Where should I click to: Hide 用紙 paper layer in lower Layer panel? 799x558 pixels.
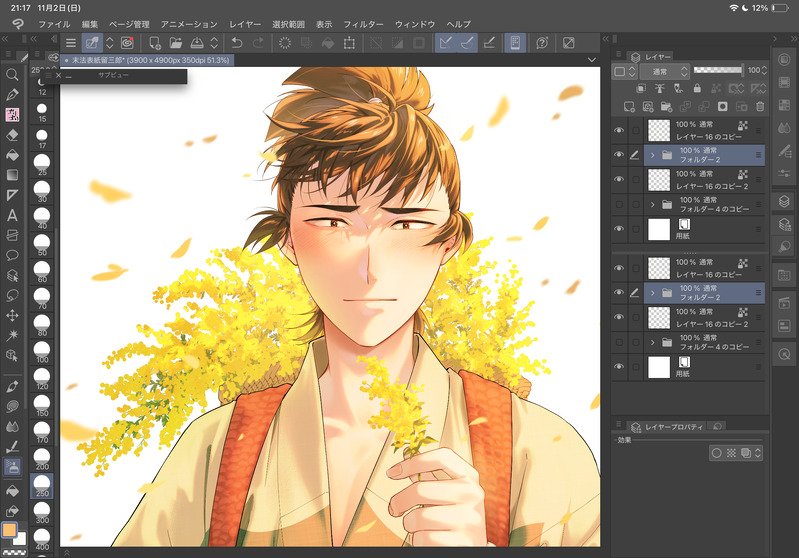coord(619,366)
